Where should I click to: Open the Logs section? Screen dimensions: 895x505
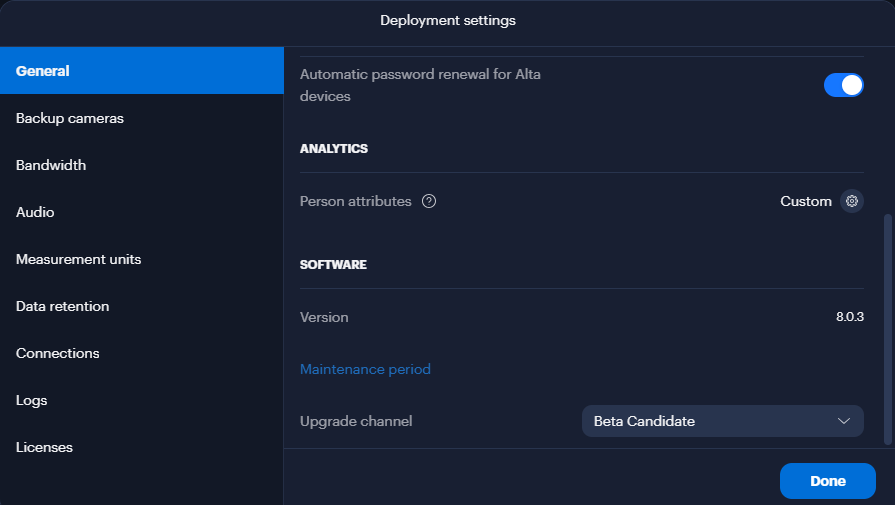142,401
